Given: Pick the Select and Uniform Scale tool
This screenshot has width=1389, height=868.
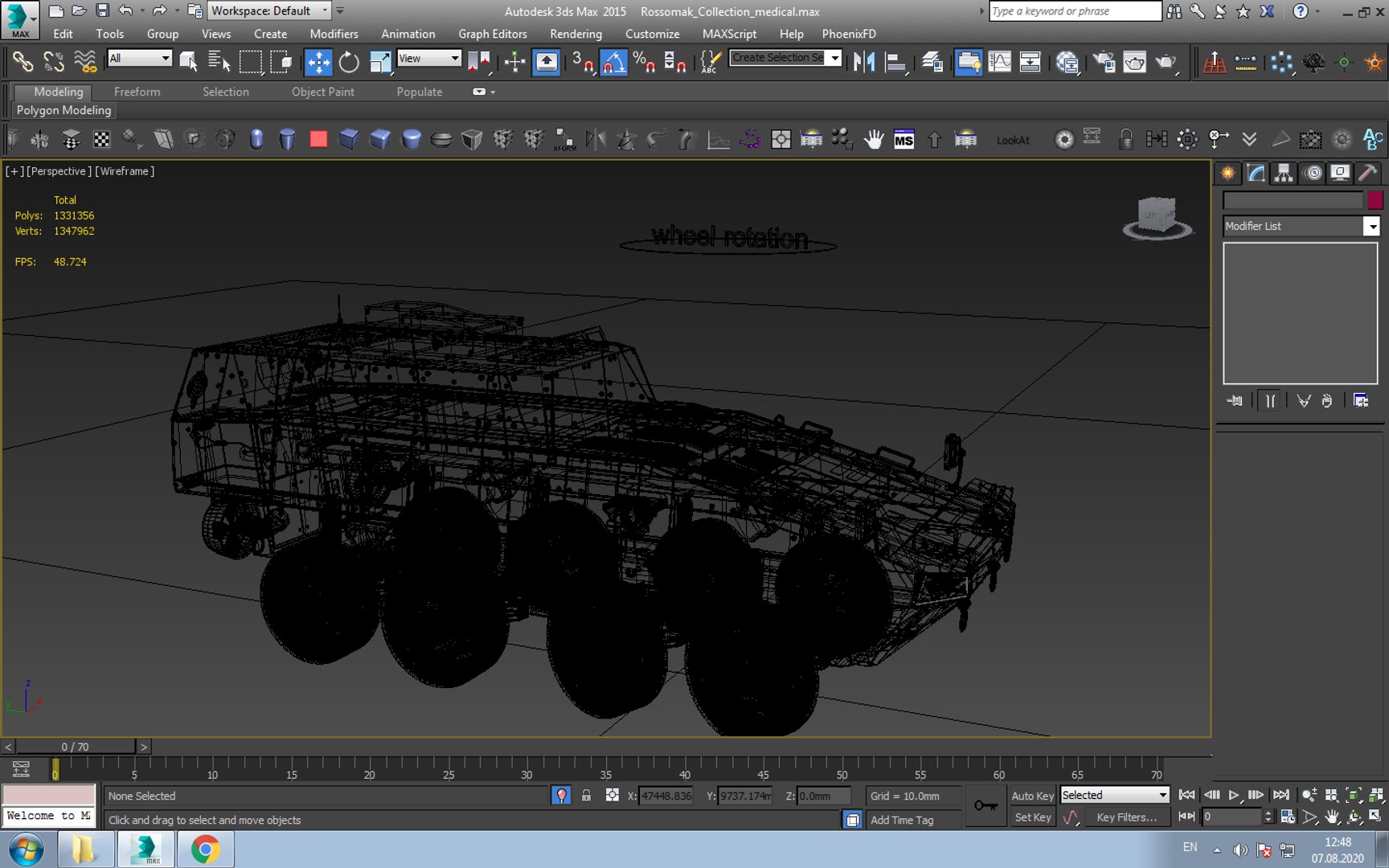Looking at the screenshot, I should pyautogui.click(x=379, y=62).
